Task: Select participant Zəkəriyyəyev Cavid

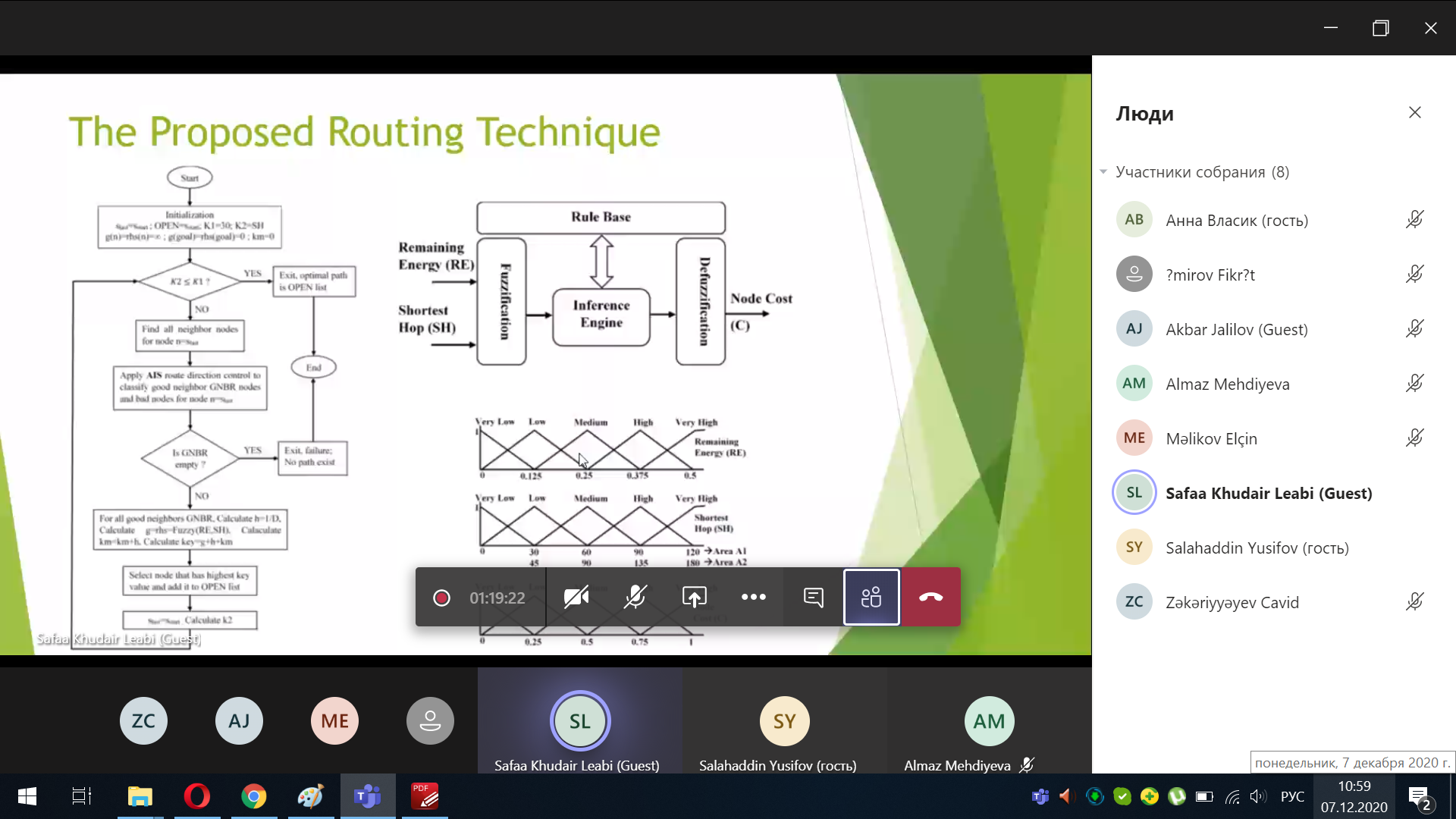Action: (x=1274, y=602)
